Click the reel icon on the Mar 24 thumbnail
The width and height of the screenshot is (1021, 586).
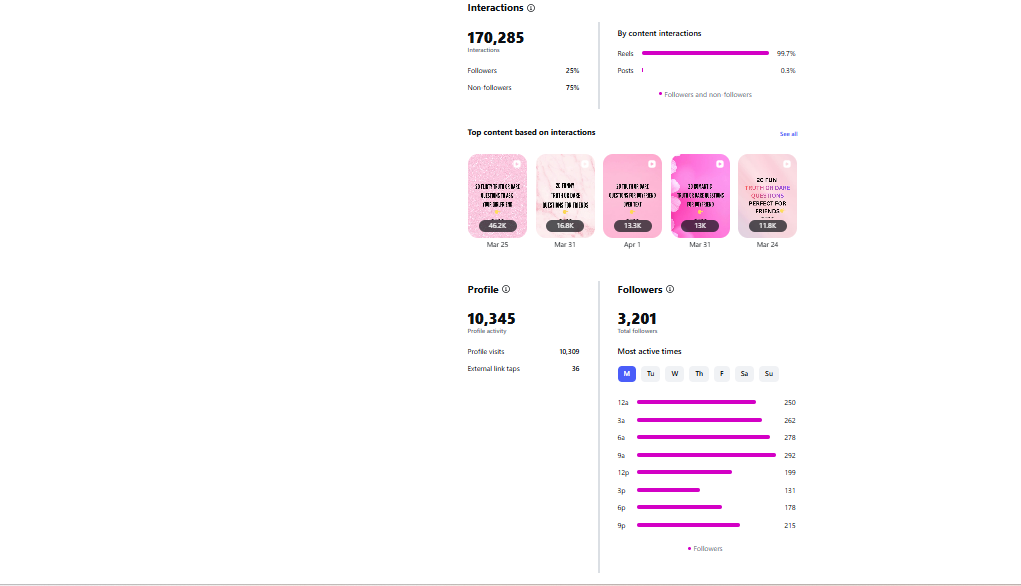pyautogui.click(x=787, y=164)
